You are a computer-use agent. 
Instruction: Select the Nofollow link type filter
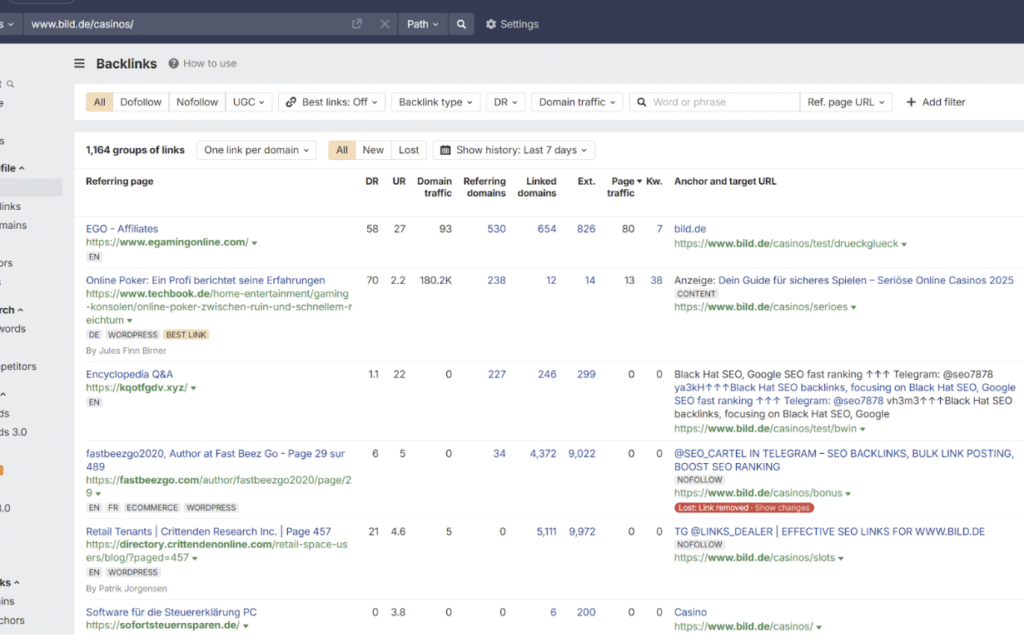pos(197,102)
